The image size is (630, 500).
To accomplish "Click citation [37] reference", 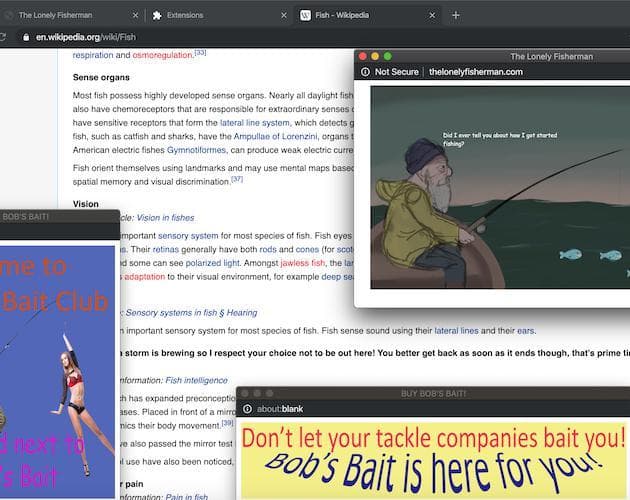I will click(x=237, y=179).
